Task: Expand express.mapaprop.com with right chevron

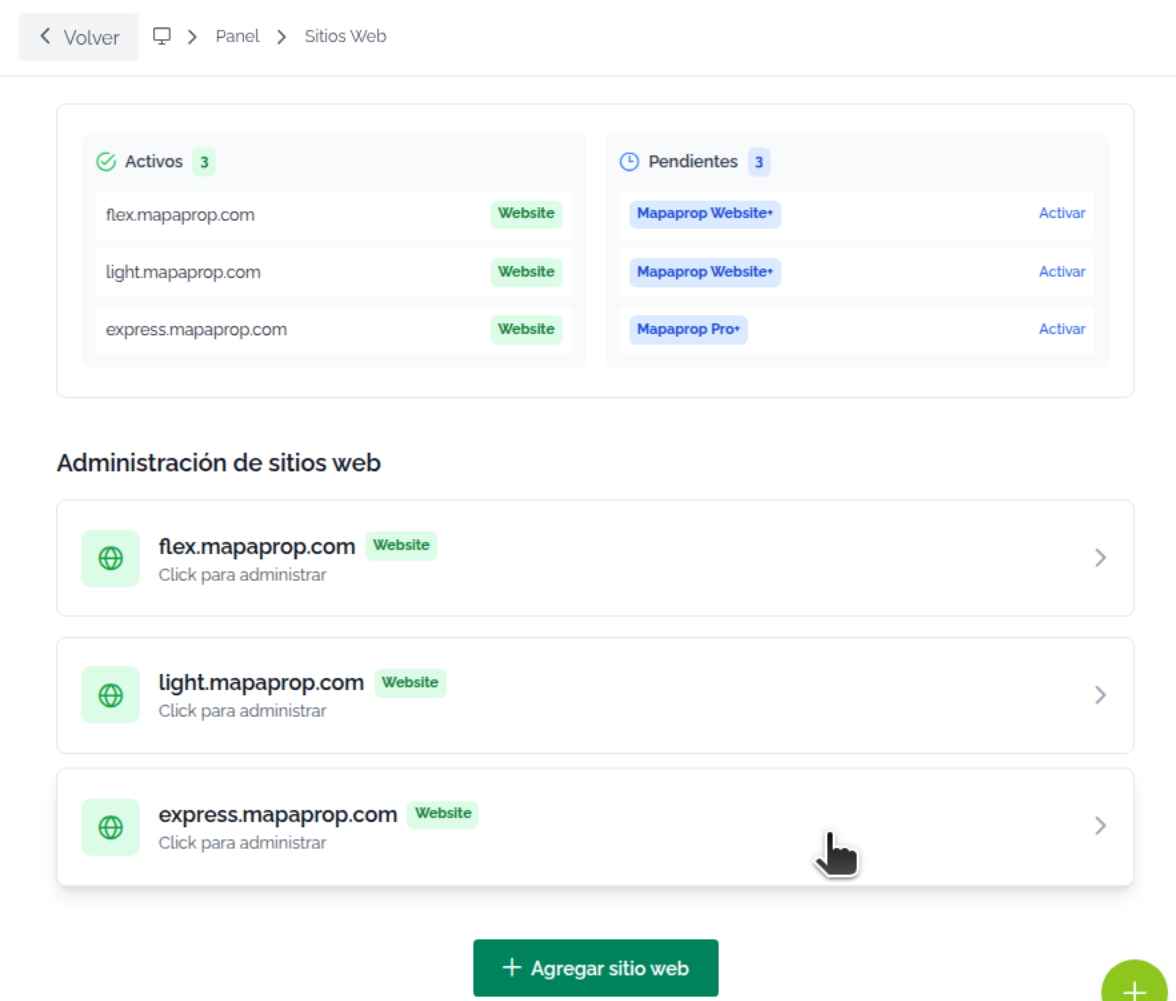Action: [1100, 826]
